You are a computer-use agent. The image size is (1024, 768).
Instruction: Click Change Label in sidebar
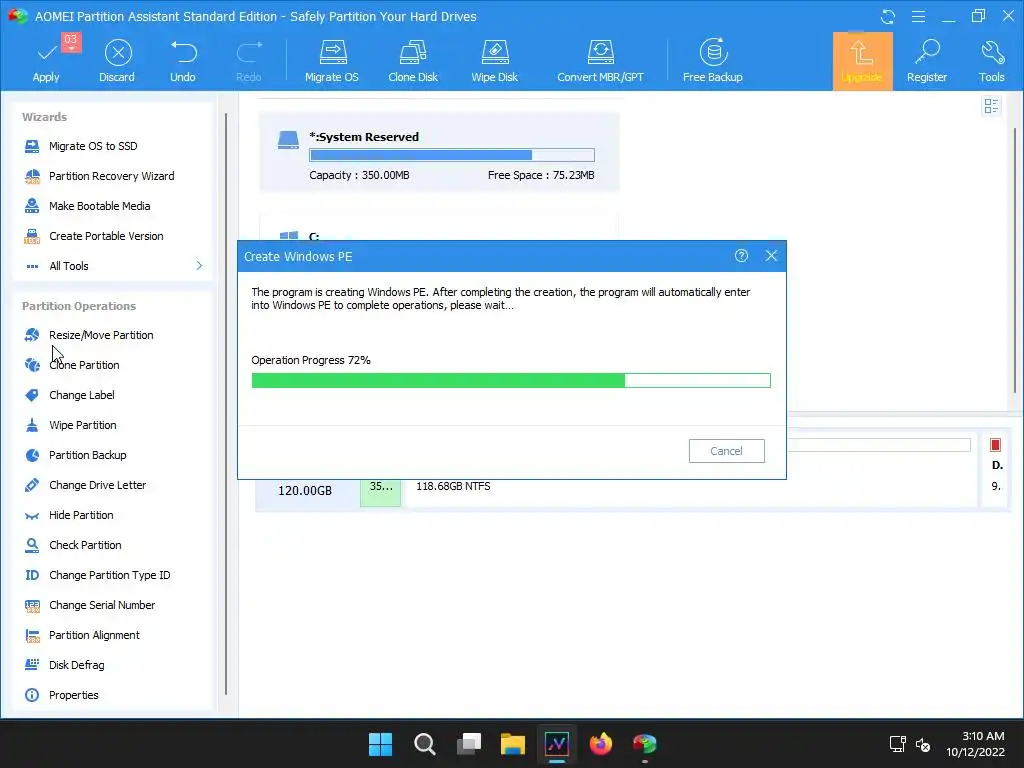tap(82, 395)
